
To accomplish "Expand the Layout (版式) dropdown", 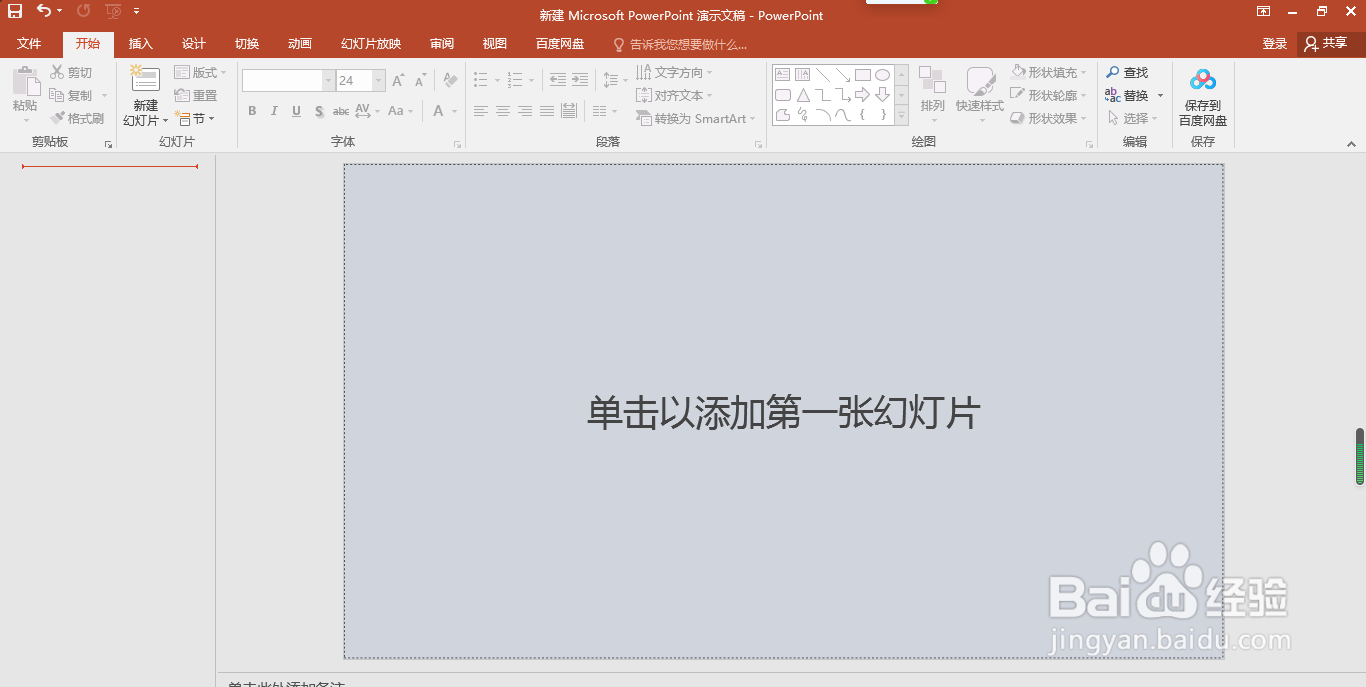I will click(x=198, y=71).
